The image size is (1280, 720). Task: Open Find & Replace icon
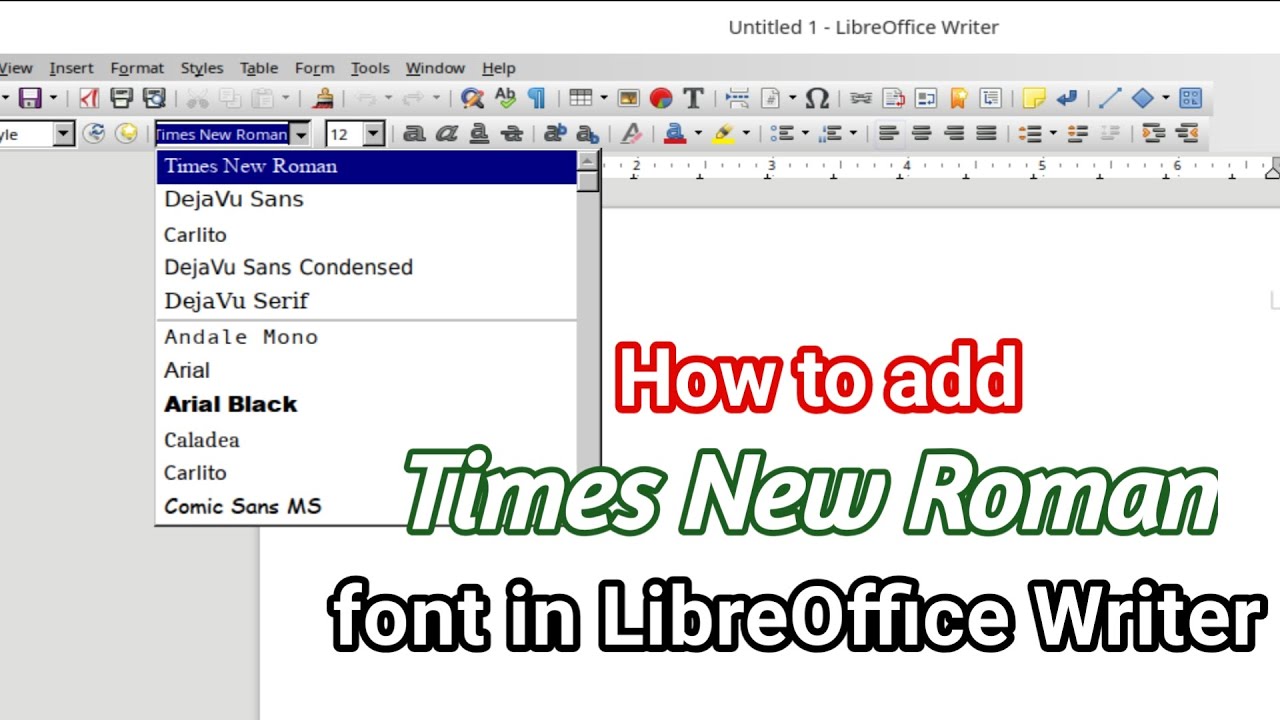pyautogui.click(x=472, y=98)
